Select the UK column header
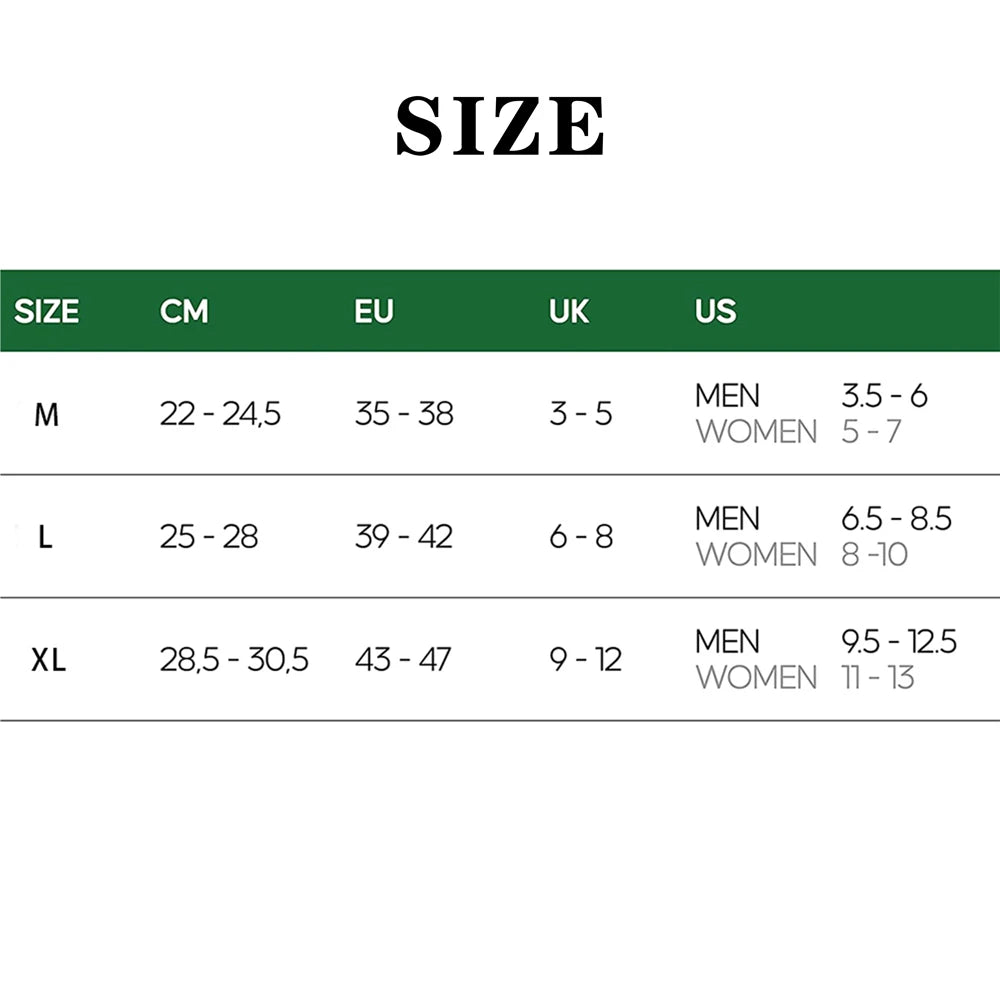Screen dimensions: 1000x1000 [x=569, y=311]
